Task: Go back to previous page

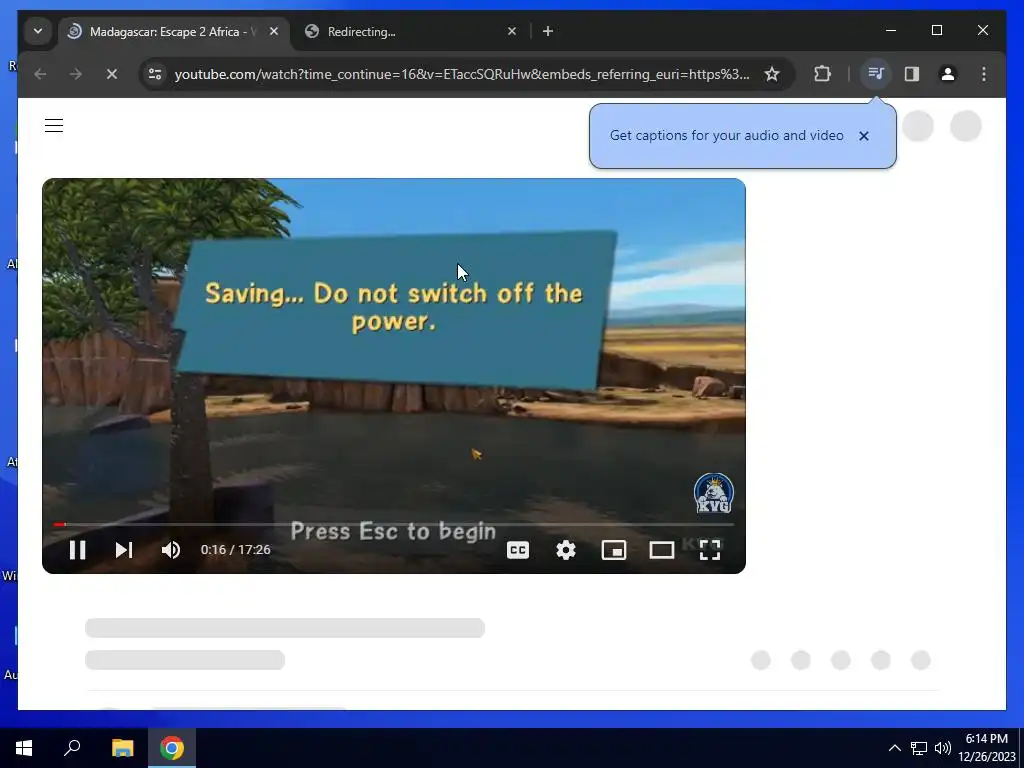Action: (x=40, y=74)
